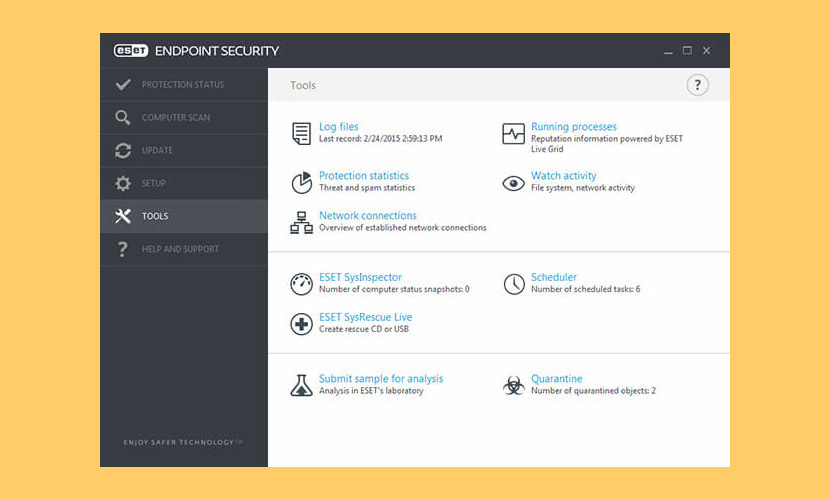
Task: Open Submit sample for analysis link
Action: 381,379
